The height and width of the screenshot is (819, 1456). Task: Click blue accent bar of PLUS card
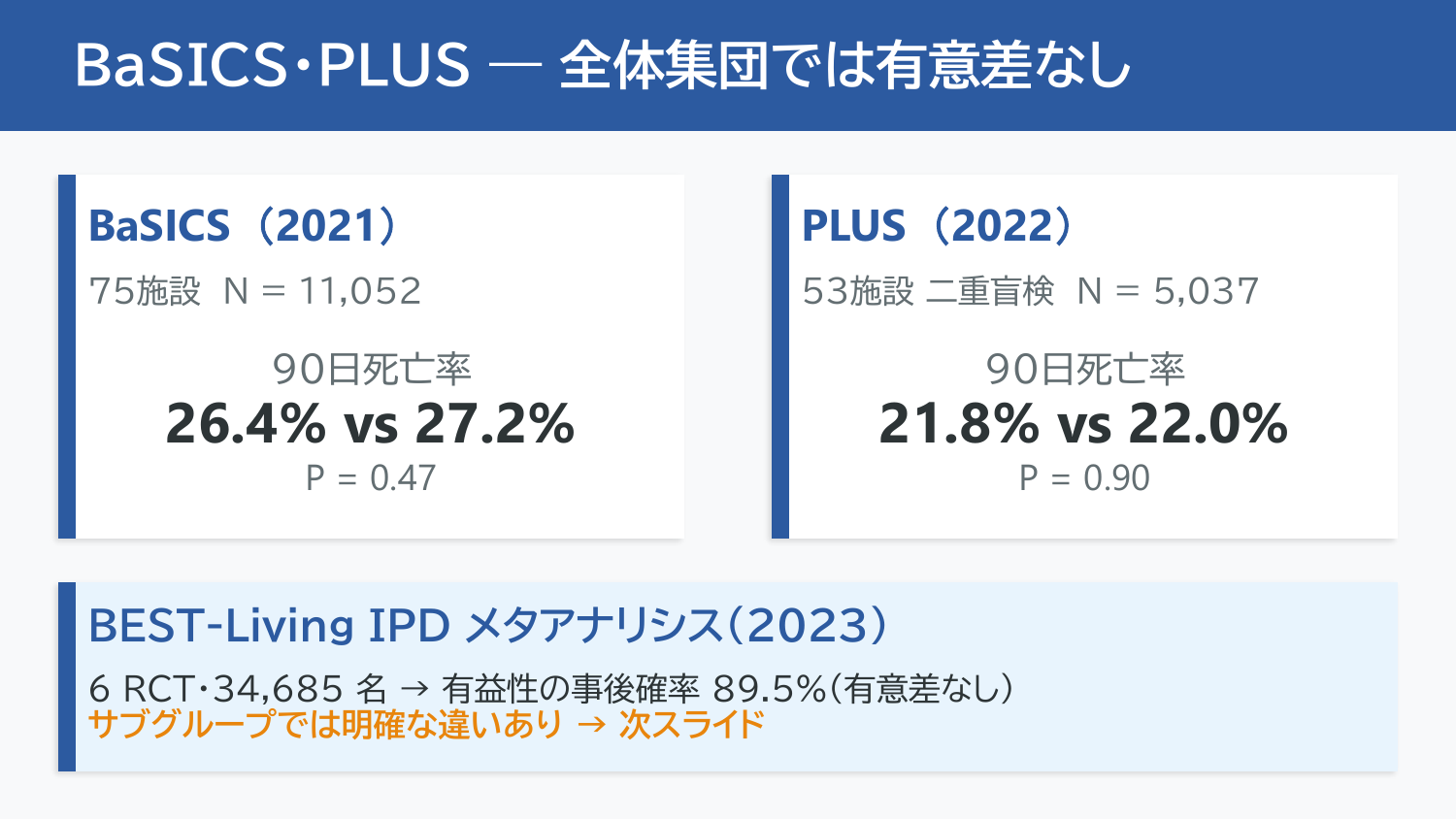[x=780, y=356]
